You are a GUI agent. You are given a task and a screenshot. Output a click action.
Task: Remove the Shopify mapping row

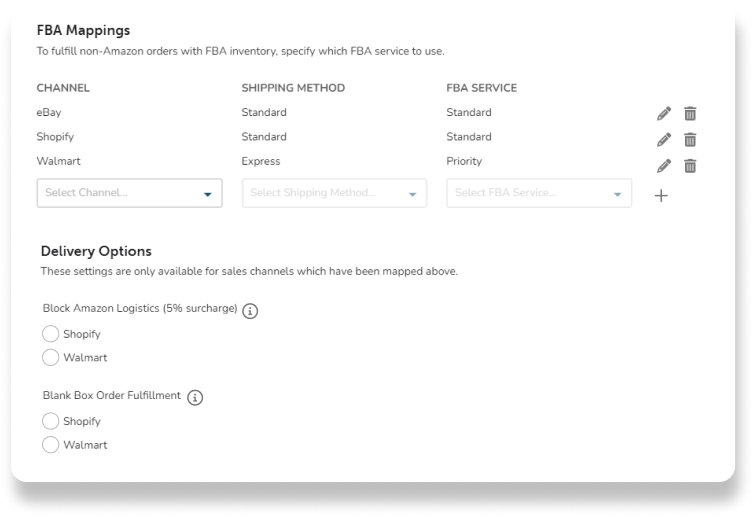(690, 140)
